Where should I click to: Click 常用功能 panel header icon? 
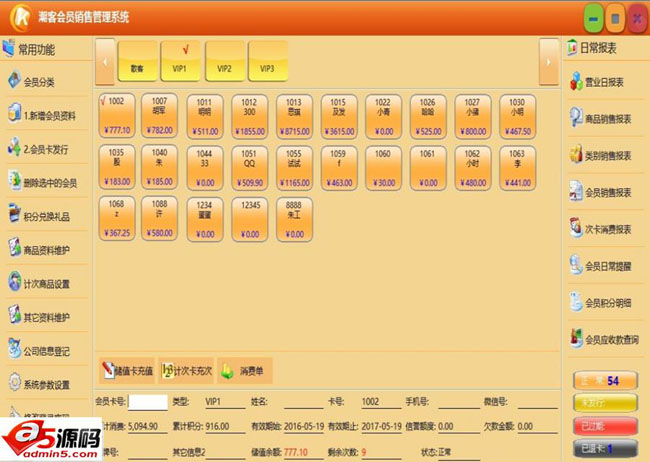point(8,48)
